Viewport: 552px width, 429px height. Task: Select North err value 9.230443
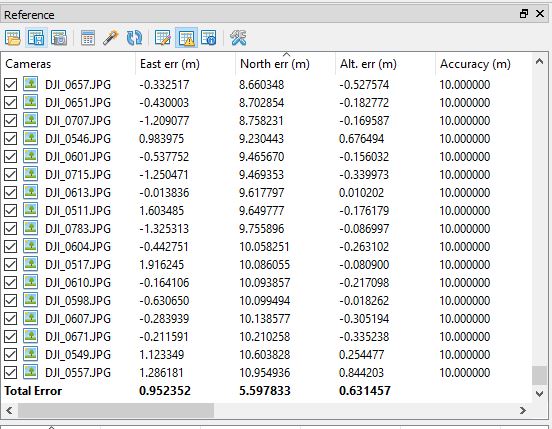[x=261, y=139]
